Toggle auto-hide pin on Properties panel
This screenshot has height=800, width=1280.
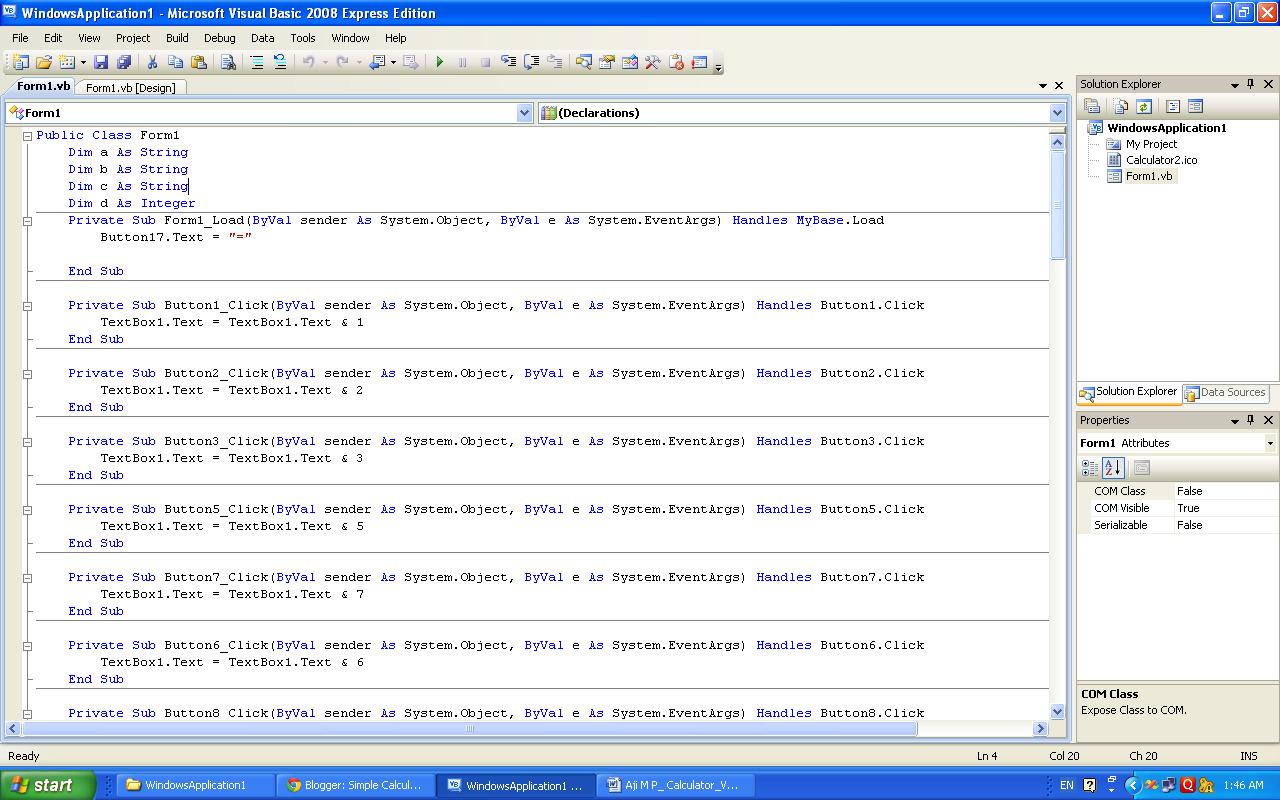(x=1250, y=420)
